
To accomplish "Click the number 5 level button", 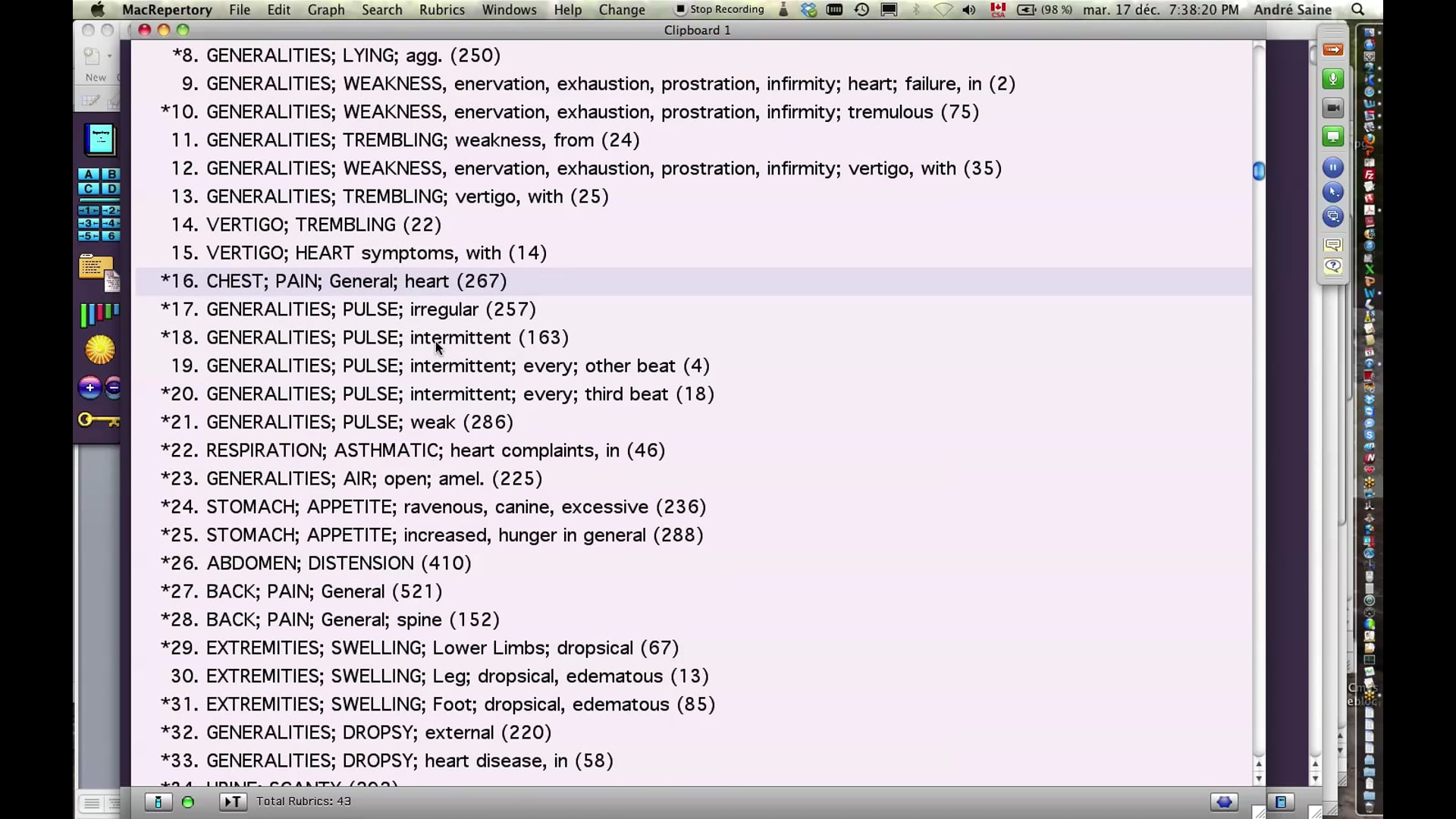I will 89,235.
